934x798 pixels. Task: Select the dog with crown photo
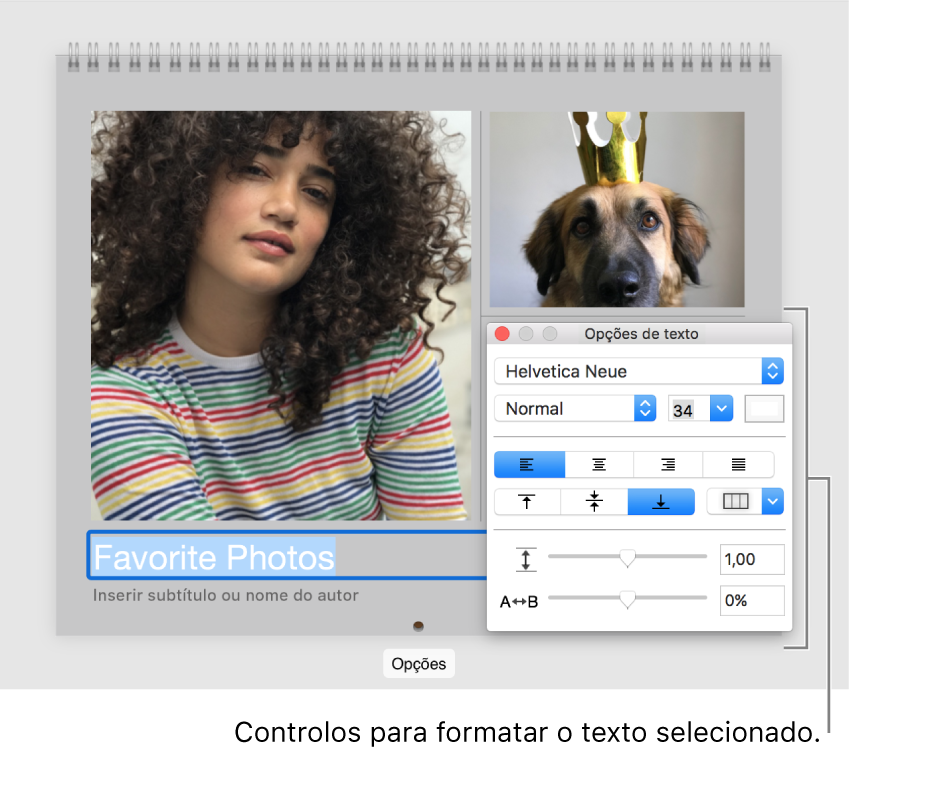tap(616, 209)
